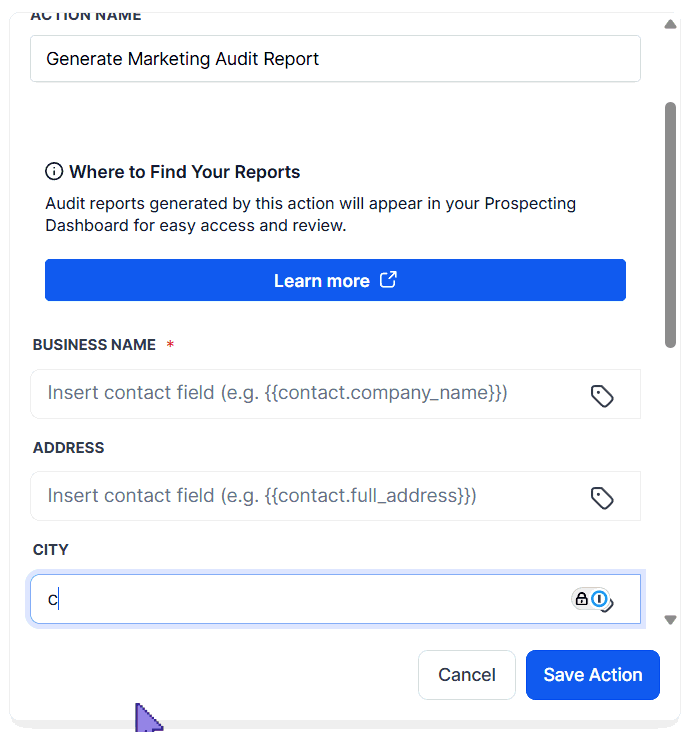This screenshot has height=732, width=696.
Task: Click into the Address input field
Action: (x=310, y=496)
